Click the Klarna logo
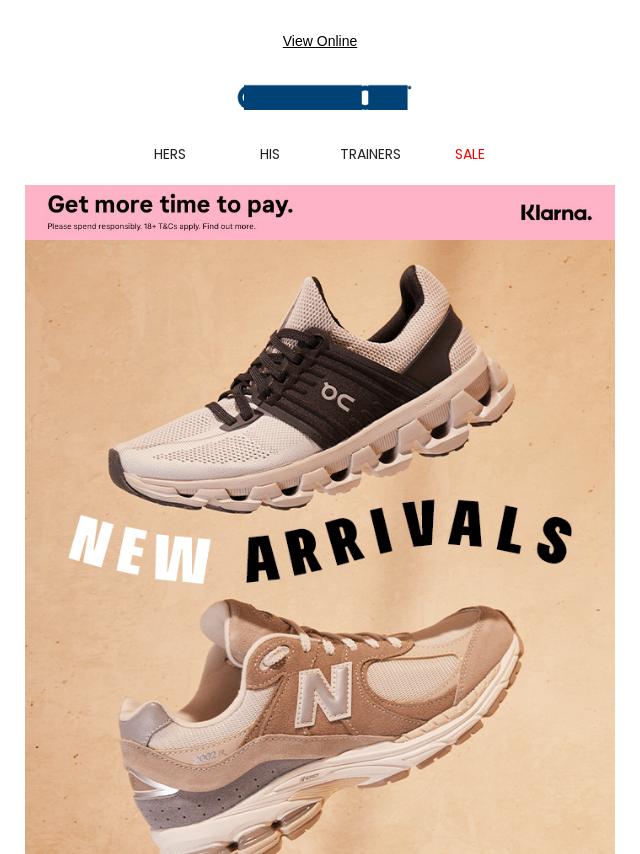 (x=556, y=212)
